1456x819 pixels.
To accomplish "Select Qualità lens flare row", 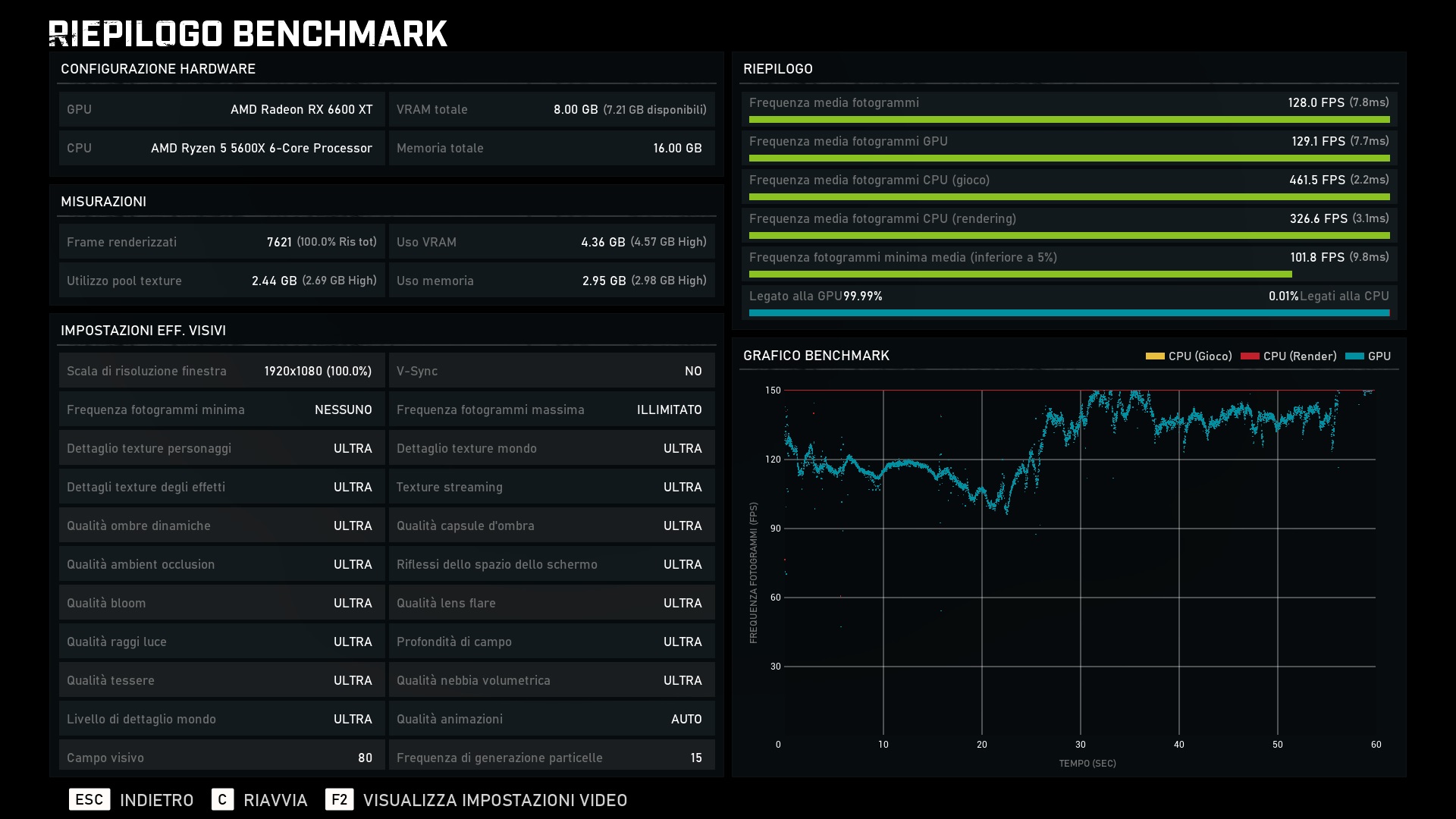I will [552, 603].
